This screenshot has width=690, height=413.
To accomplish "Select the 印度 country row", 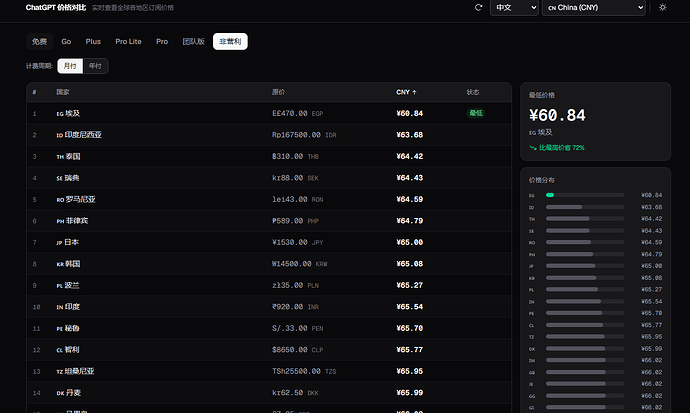I will [x=269, y=307].
